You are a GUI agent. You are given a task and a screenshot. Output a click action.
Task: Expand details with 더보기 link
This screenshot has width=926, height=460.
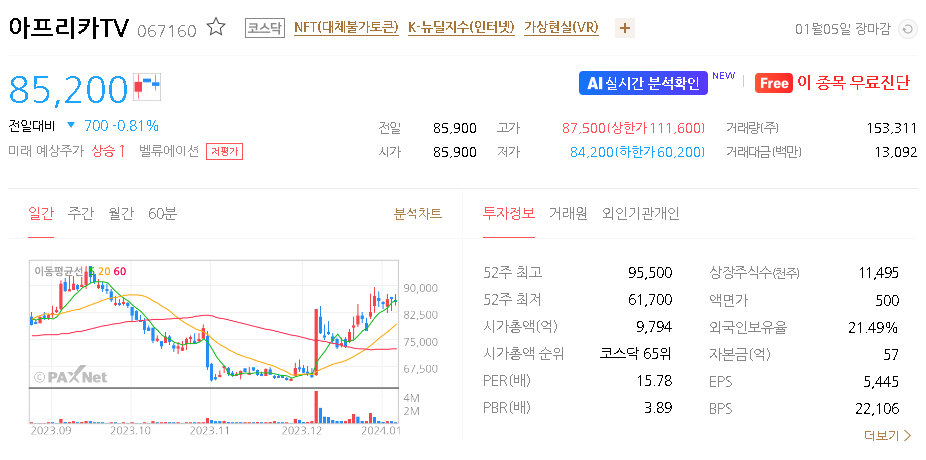[888, 436]
